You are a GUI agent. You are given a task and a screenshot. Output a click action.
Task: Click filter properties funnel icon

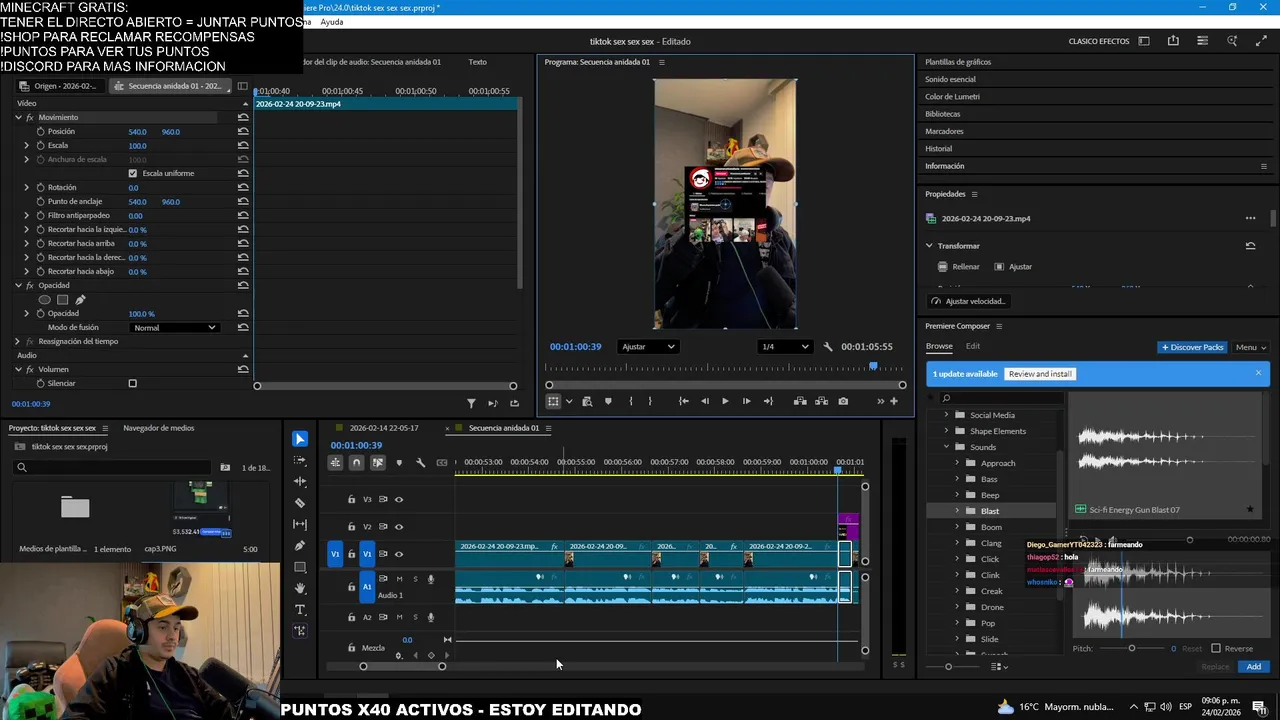[x=471, y=403]
